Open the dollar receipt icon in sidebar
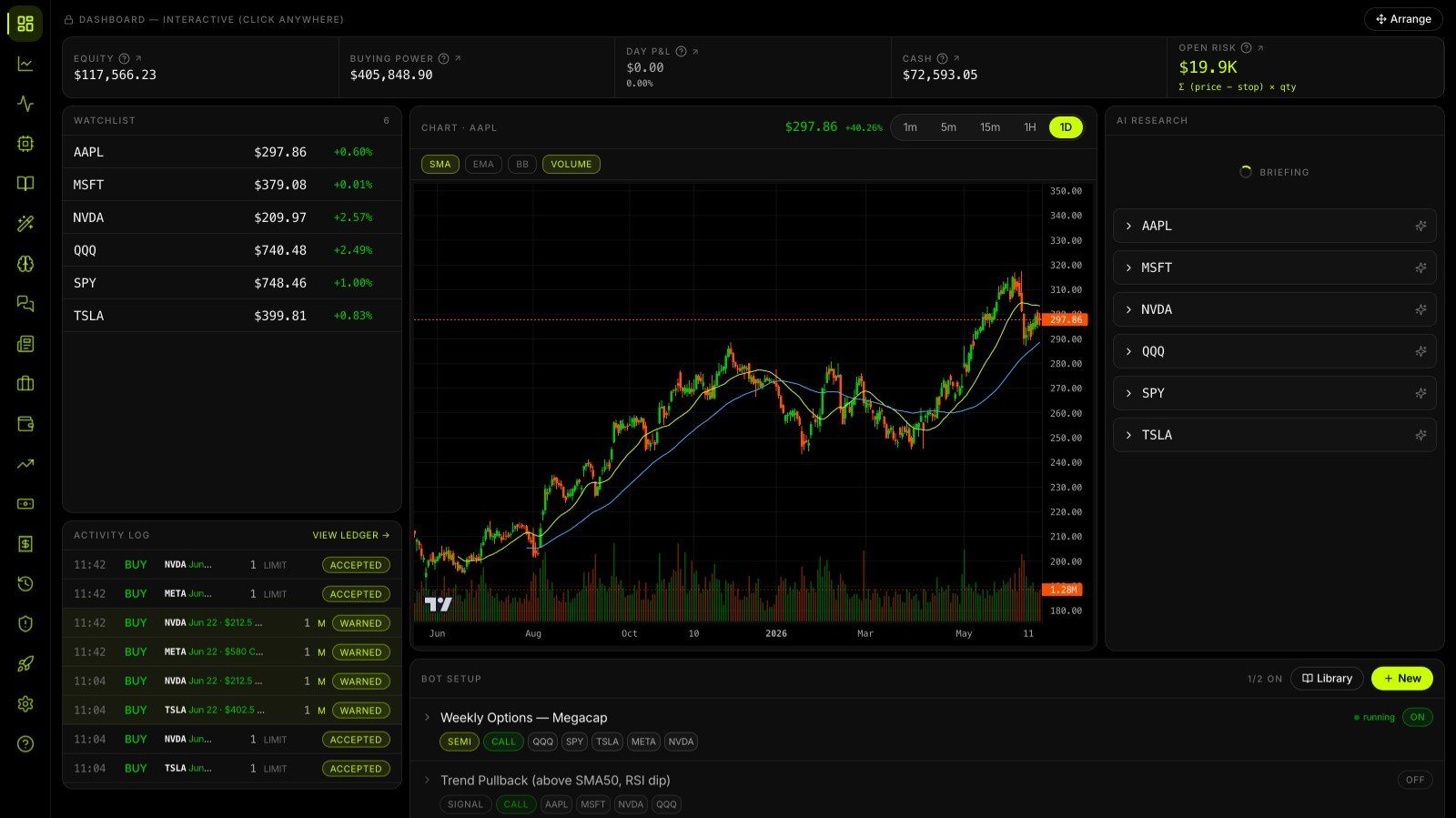 (25, 544)
